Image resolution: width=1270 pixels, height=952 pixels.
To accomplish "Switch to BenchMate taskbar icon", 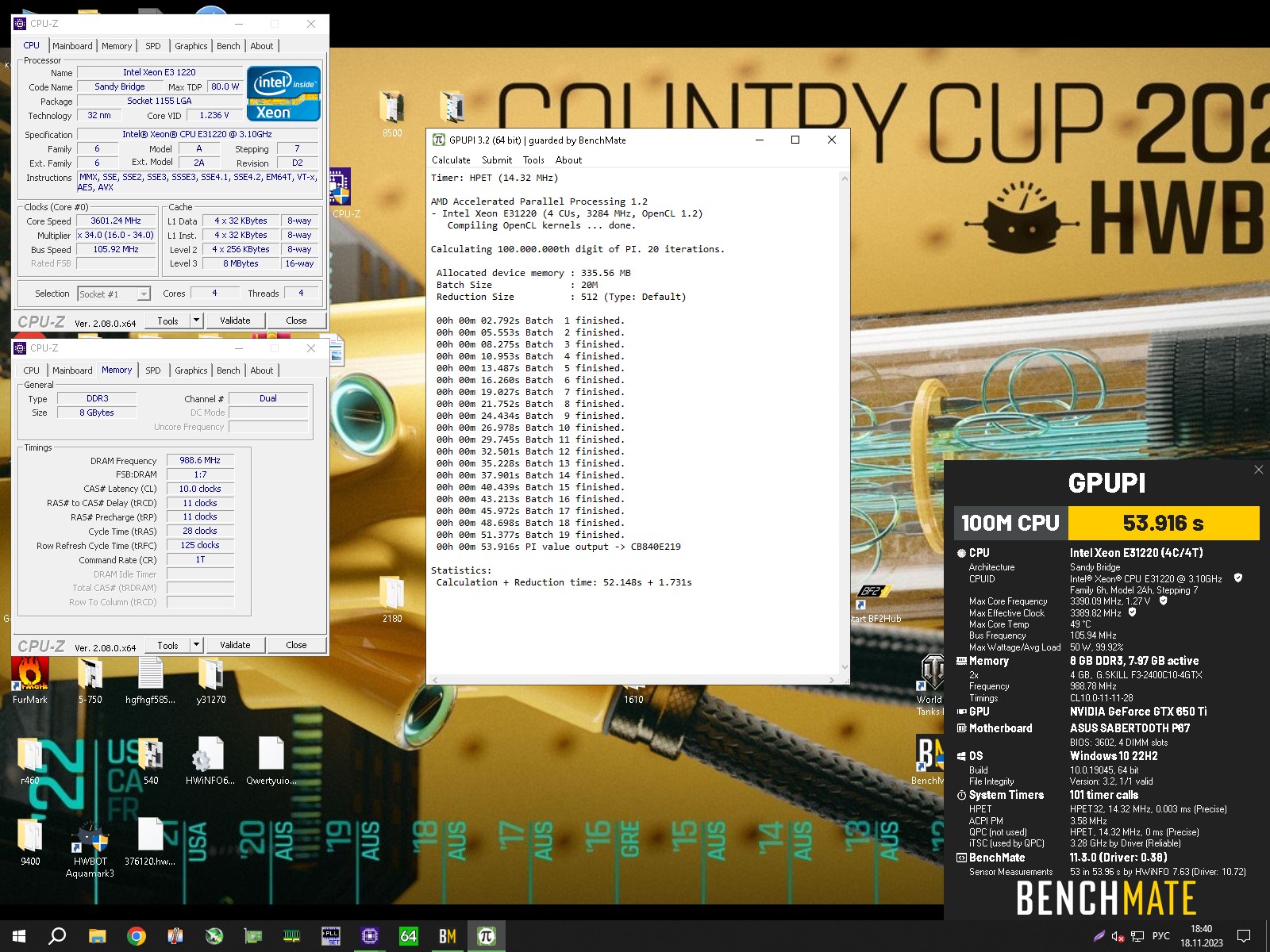I will (447, 936).
